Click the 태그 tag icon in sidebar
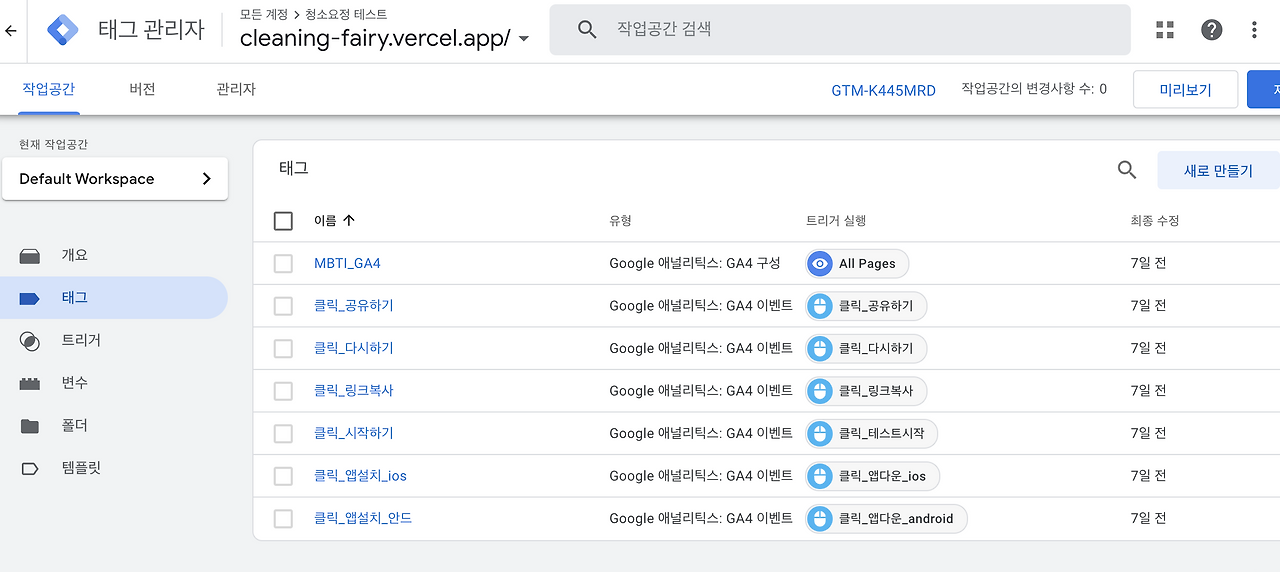 pos(30,298)
